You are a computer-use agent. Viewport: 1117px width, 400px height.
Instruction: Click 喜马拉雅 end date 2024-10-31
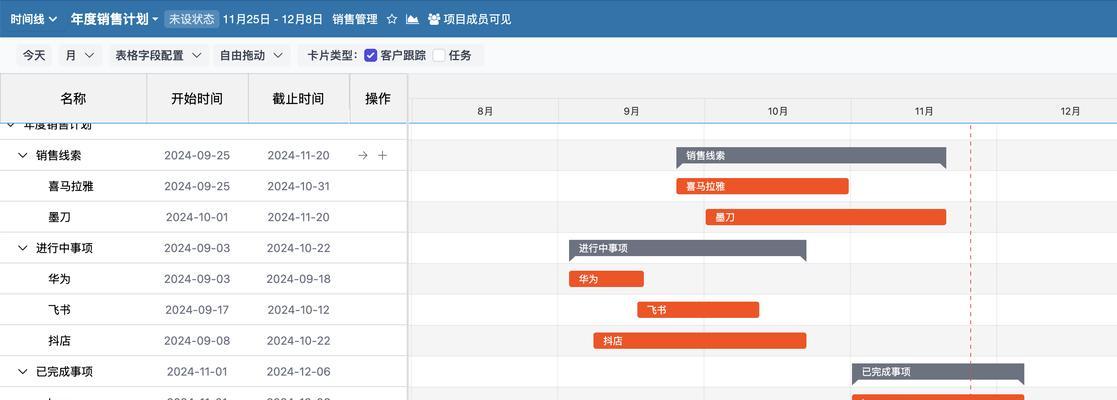point(298,186)
